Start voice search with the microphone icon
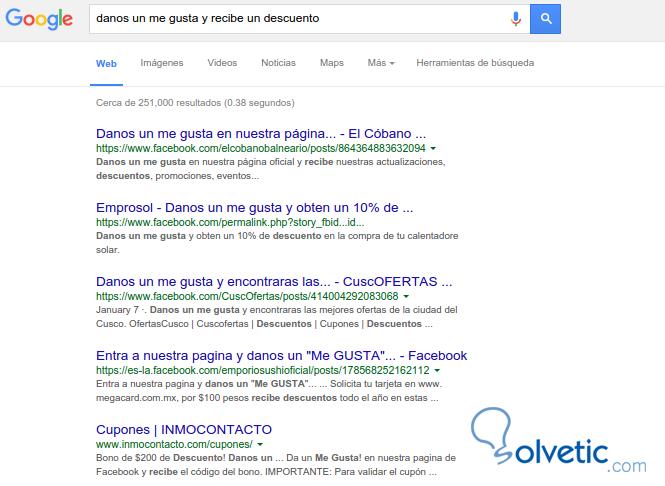 pos(516,19)
